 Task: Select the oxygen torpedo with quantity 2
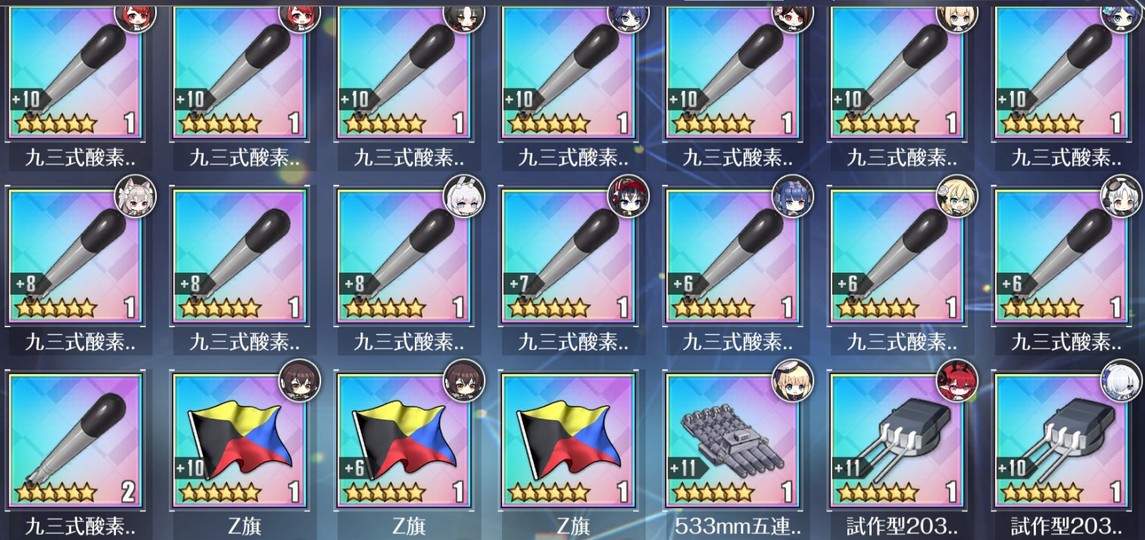[x=76, y=441]
